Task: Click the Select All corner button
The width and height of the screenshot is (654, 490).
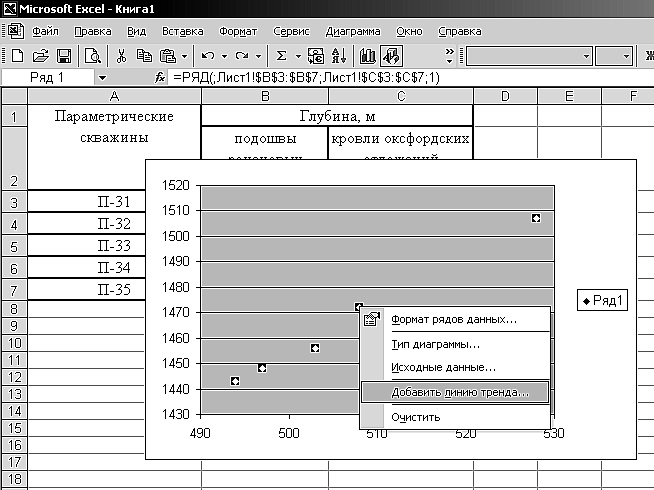Action: click(x=14, y=96)
